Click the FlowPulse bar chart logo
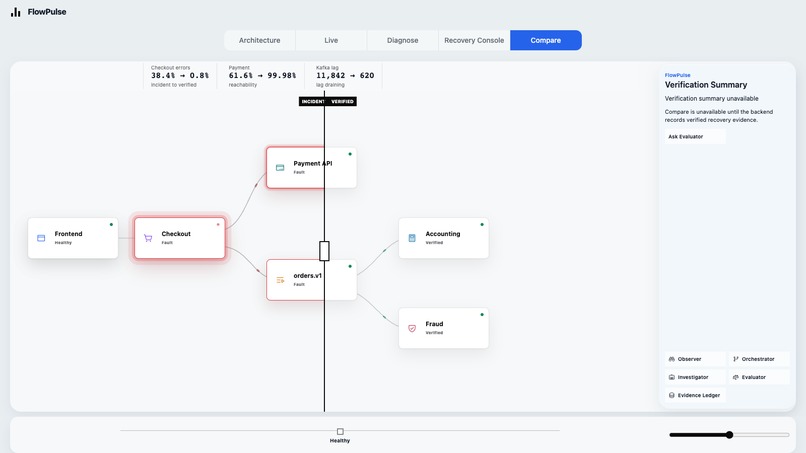The image size is (806, 453). click(x=15, y=12)
